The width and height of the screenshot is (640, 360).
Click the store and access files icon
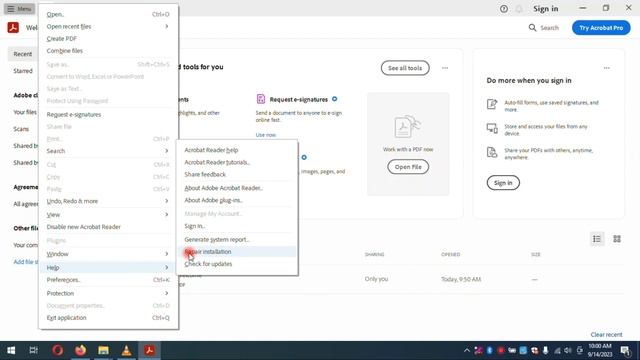pos(492,128)
